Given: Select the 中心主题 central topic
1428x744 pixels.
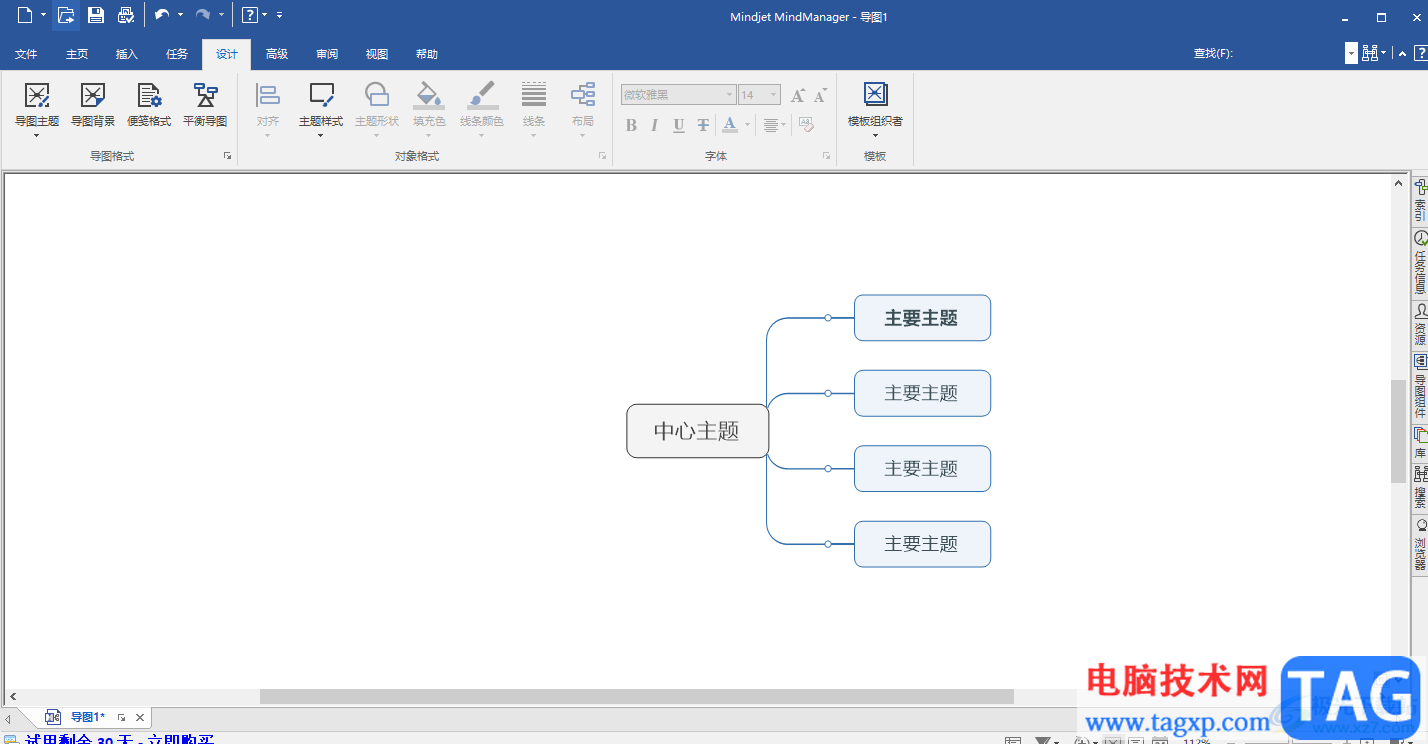Looking at the screenshot, I should coord(698,431).
